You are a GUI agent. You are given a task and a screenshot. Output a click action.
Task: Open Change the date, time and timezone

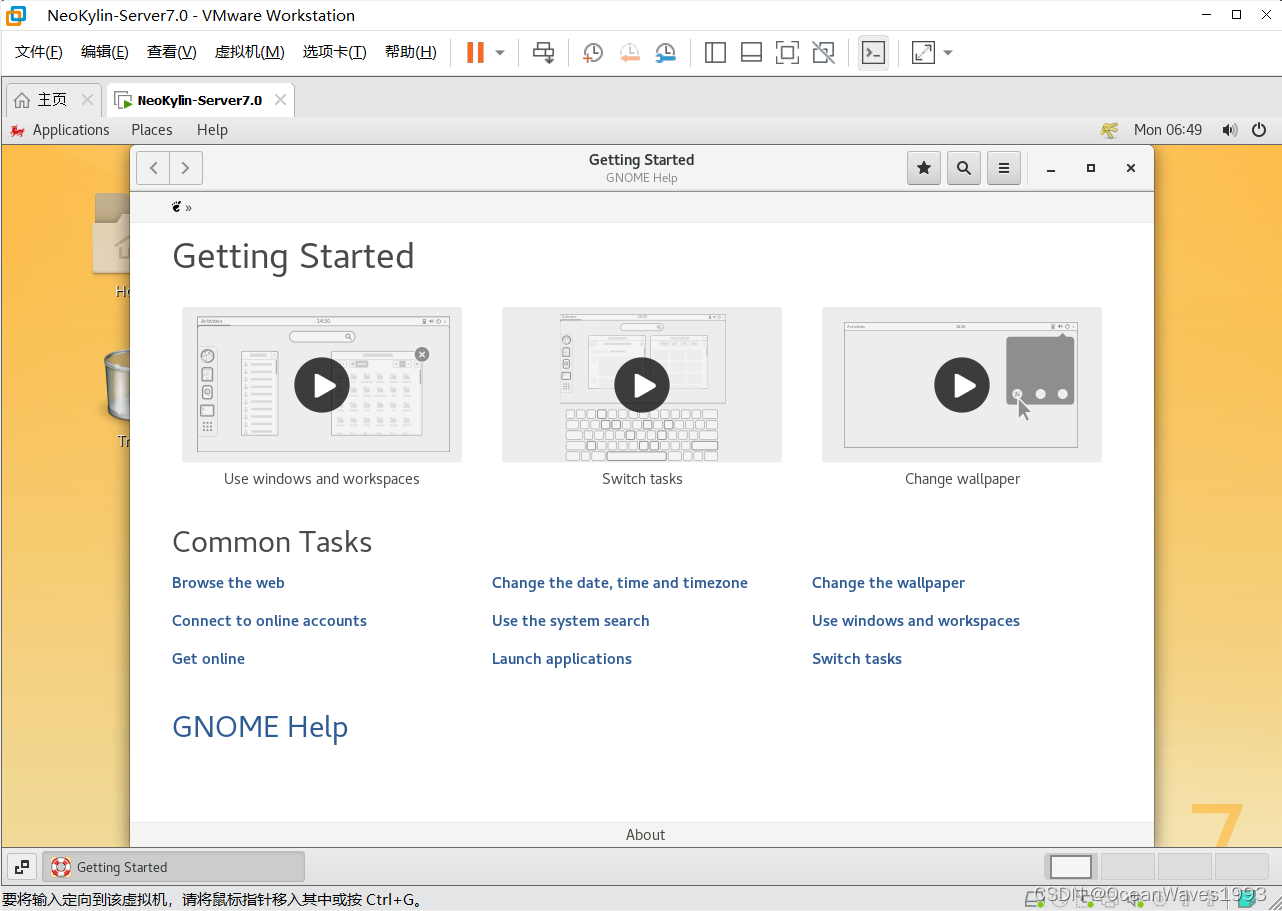tap(620, 583)
